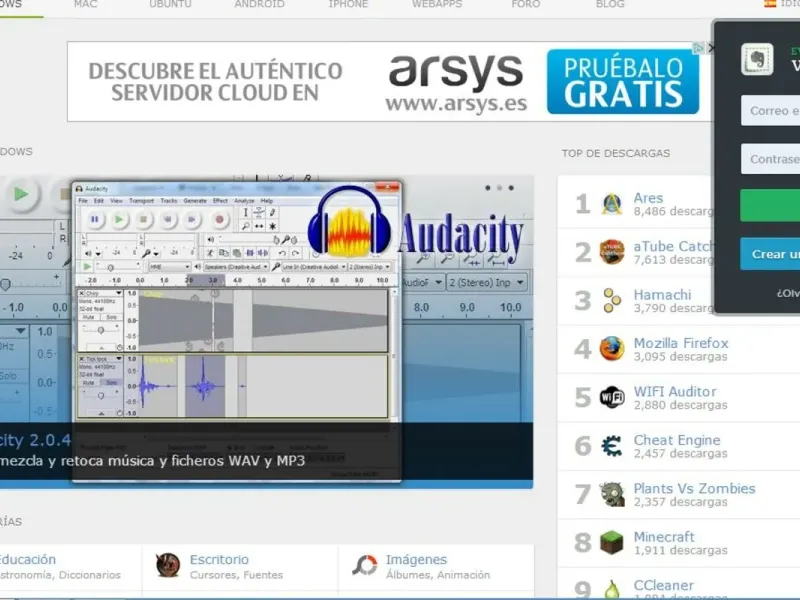
Task: Click the PRUÉBALO GRATIS ad button
Action: click(x=623, y=82)
